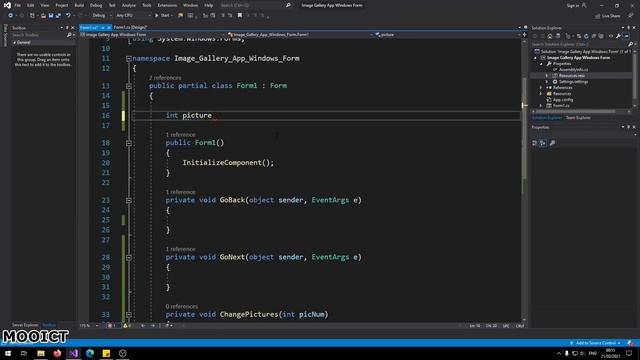The width and height of the screenshot is (640, 360).
Task: Click the Visual Studio search magnifier icon
Action: click(x=288, y=5)
